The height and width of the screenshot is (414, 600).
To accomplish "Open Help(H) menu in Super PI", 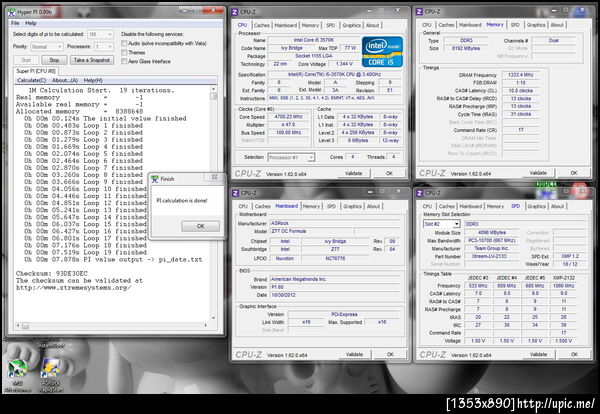I will (93, 80).
